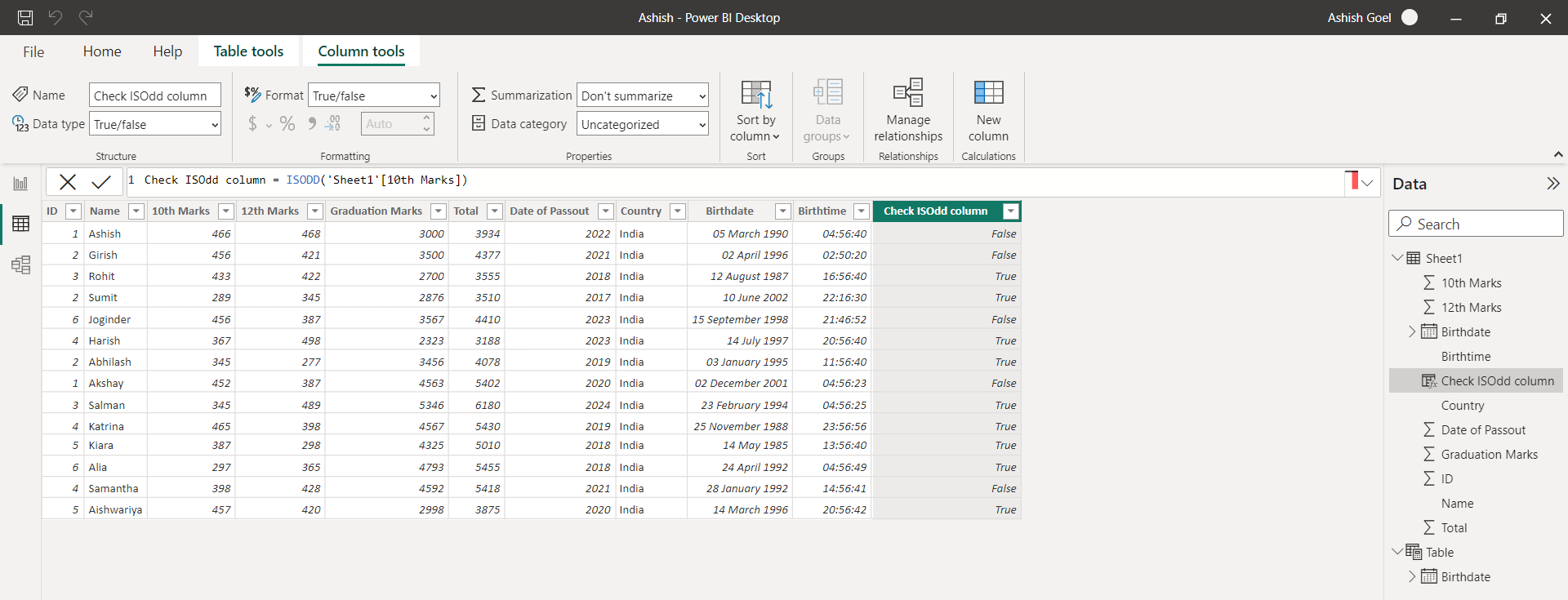Click the percentage format icon

click(x=287, y=124)
